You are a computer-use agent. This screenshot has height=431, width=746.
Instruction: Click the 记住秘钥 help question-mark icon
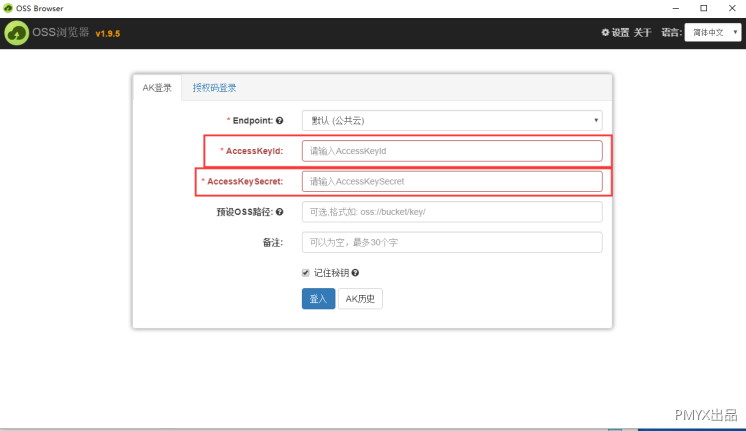click(x=355, y=273)
